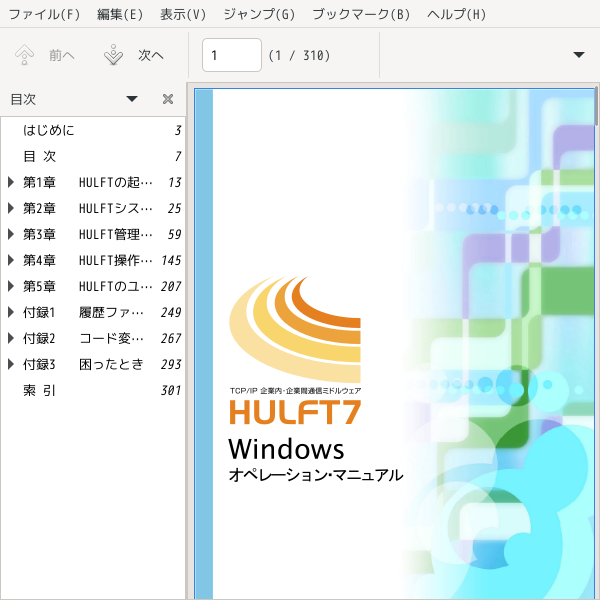Screen dimensions: 600x600
Task: Open the ヘルプ(H) menu
Action: 457,15
